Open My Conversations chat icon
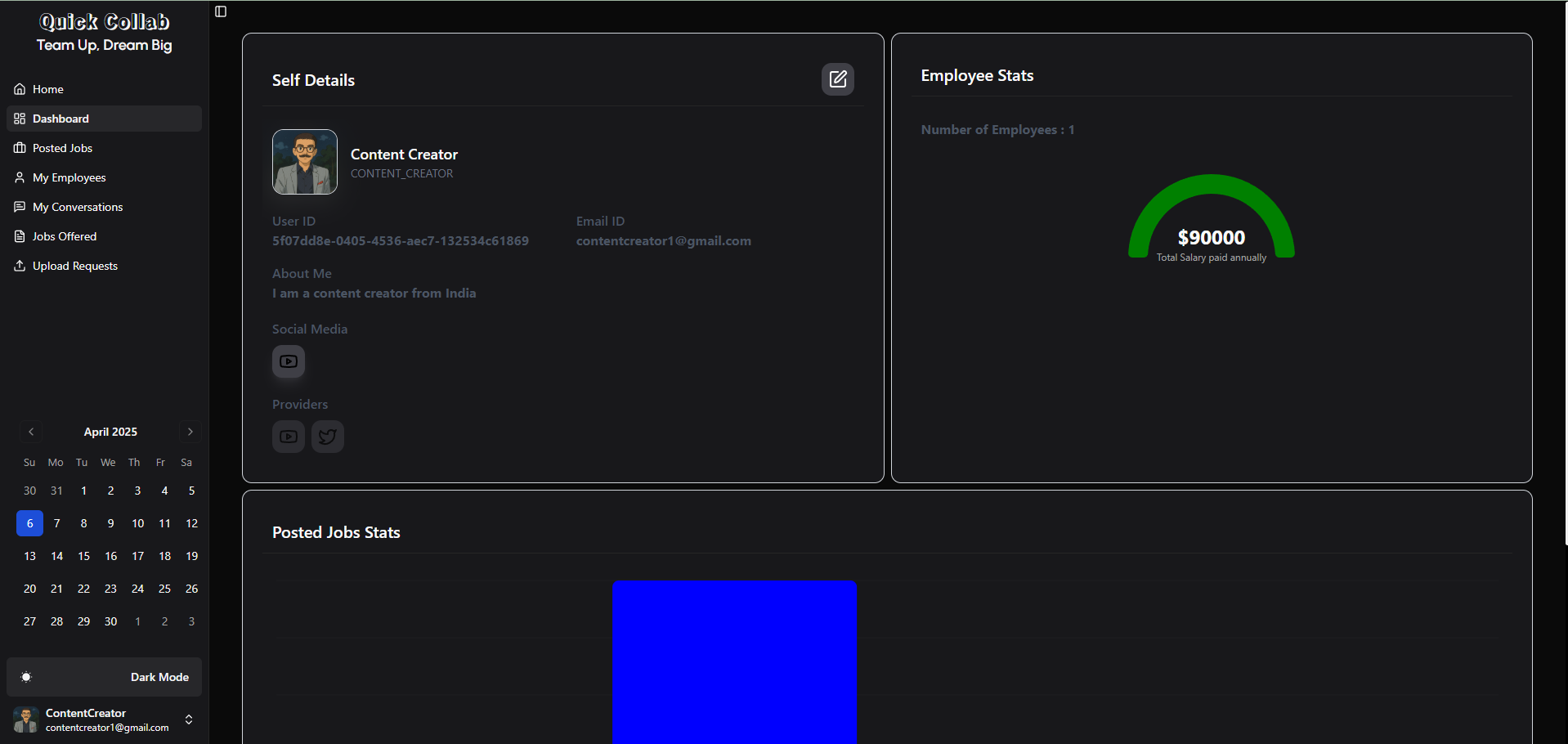Viewport: 1568px width, 744px height. coord(20,207)
